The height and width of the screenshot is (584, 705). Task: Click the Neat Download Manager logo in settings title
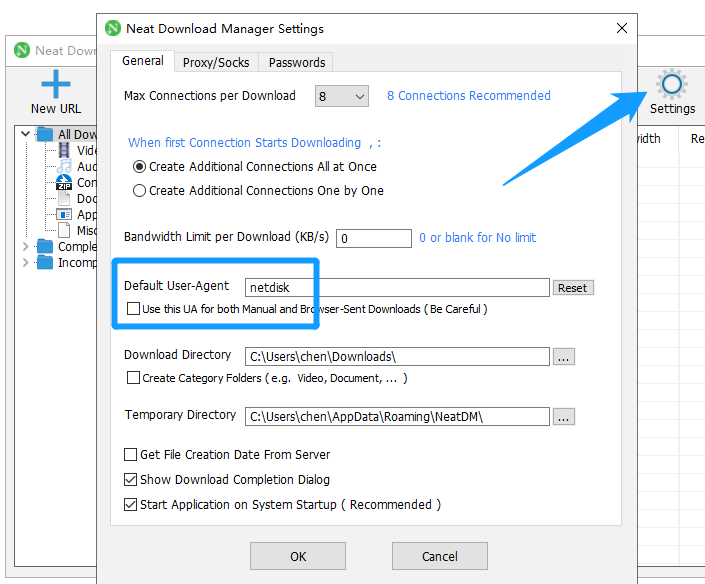[113, 28]
